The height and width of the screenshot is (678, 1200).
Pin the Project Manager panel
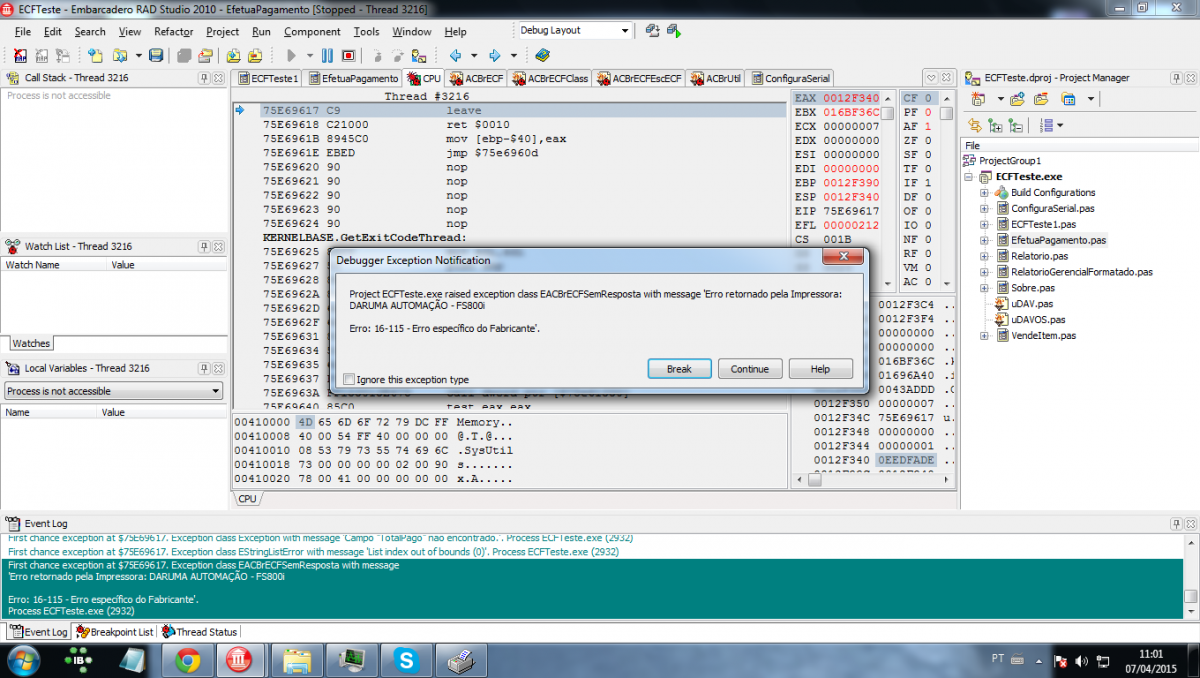click(x=1176, y=78)
